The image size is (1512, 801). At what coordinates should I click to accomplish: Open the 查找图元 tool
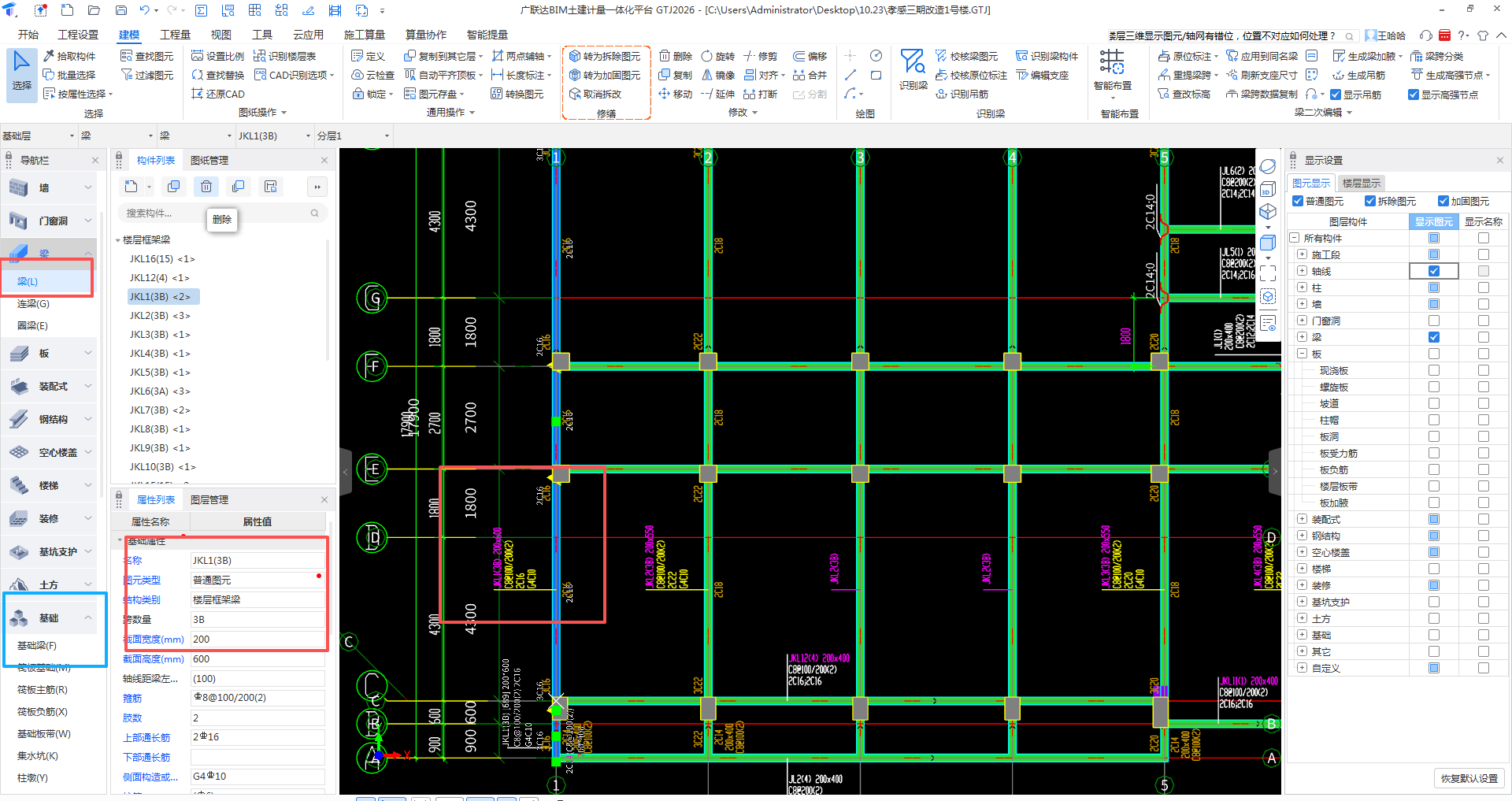pos(146,56)
